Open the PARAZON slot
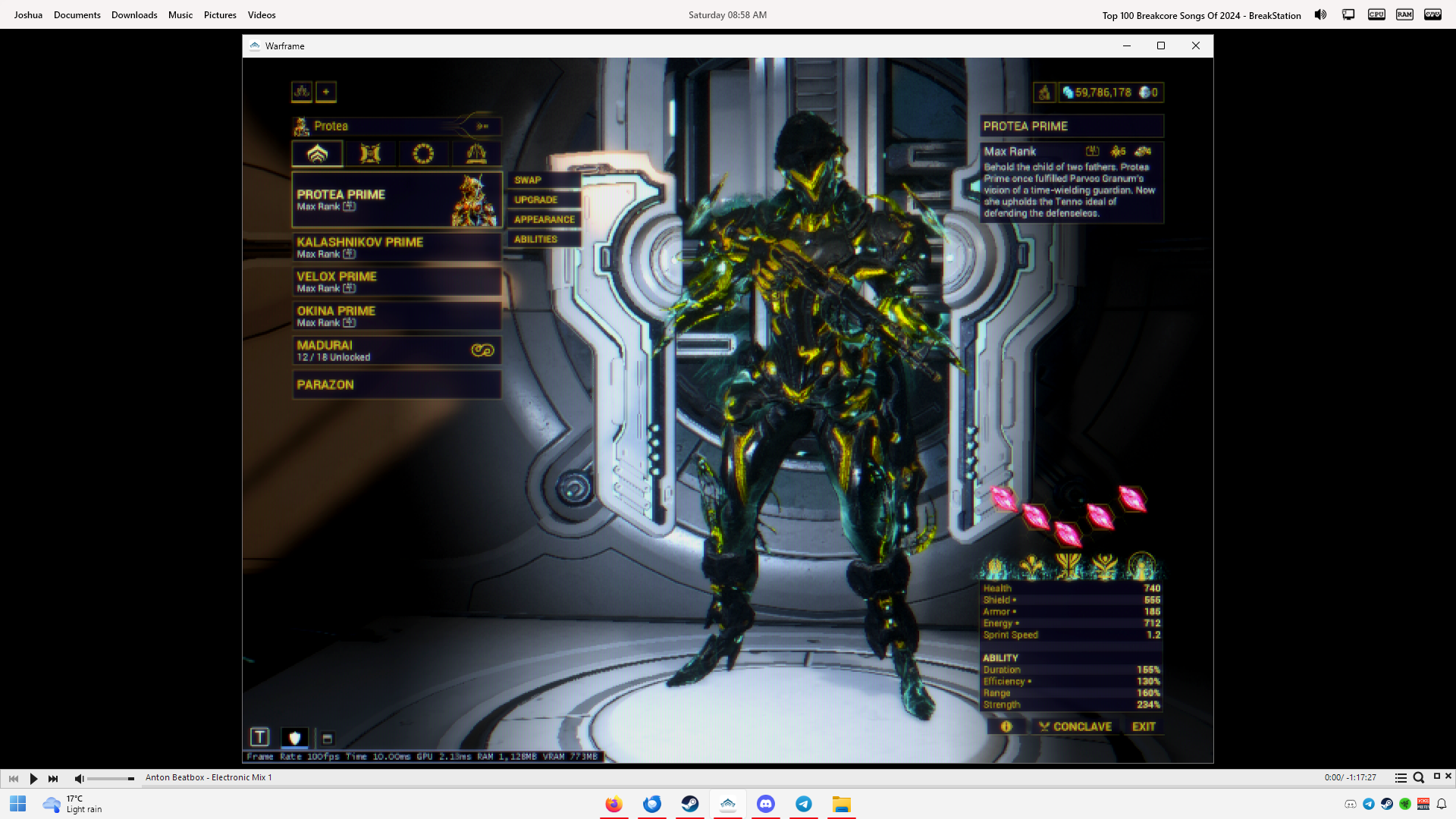 [x=397, y=384]
